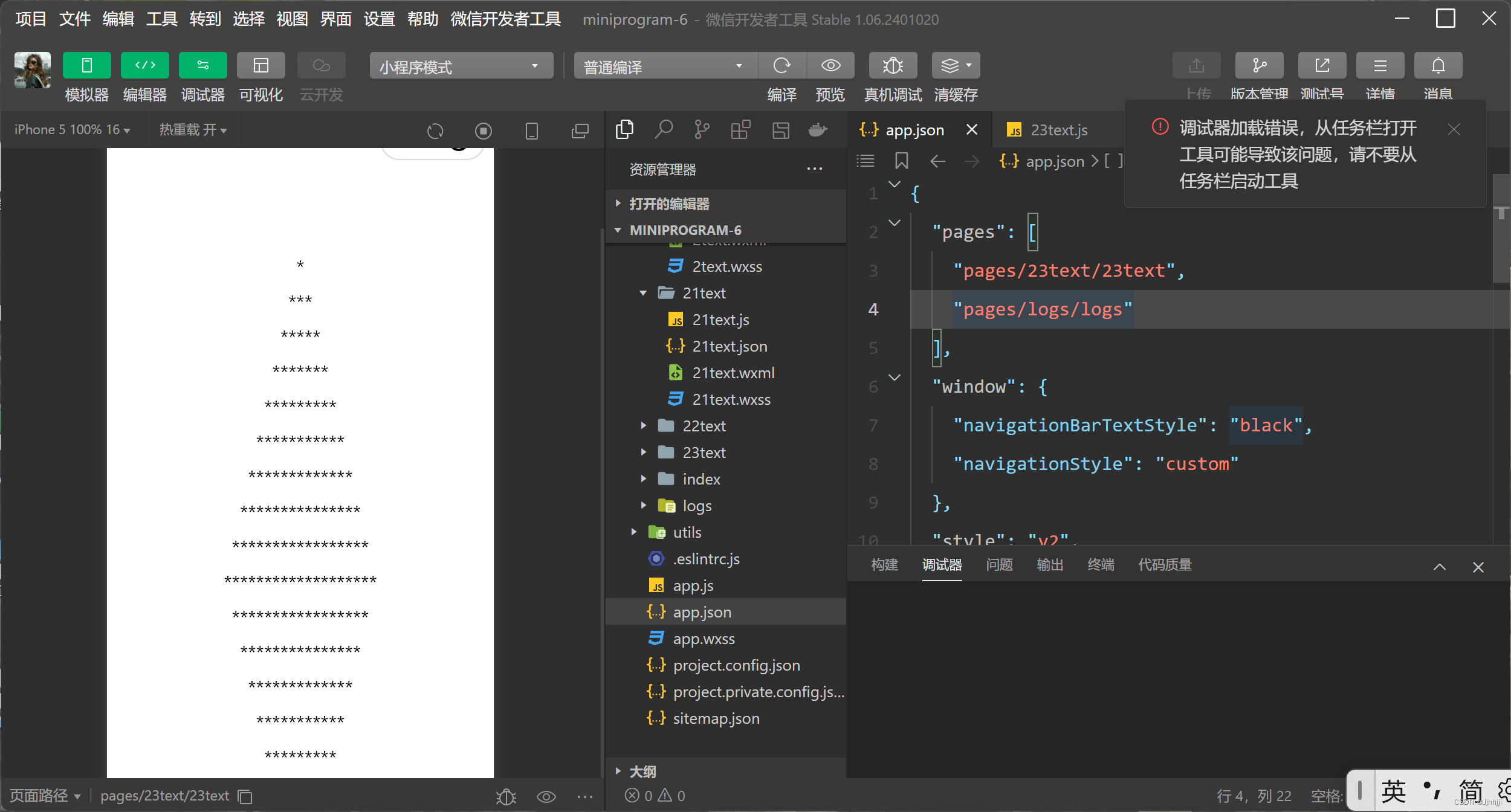Open source control icon in sidebar
This screenshot has width=1511, height=812.
pyautogui.click(x=702, y=129)
